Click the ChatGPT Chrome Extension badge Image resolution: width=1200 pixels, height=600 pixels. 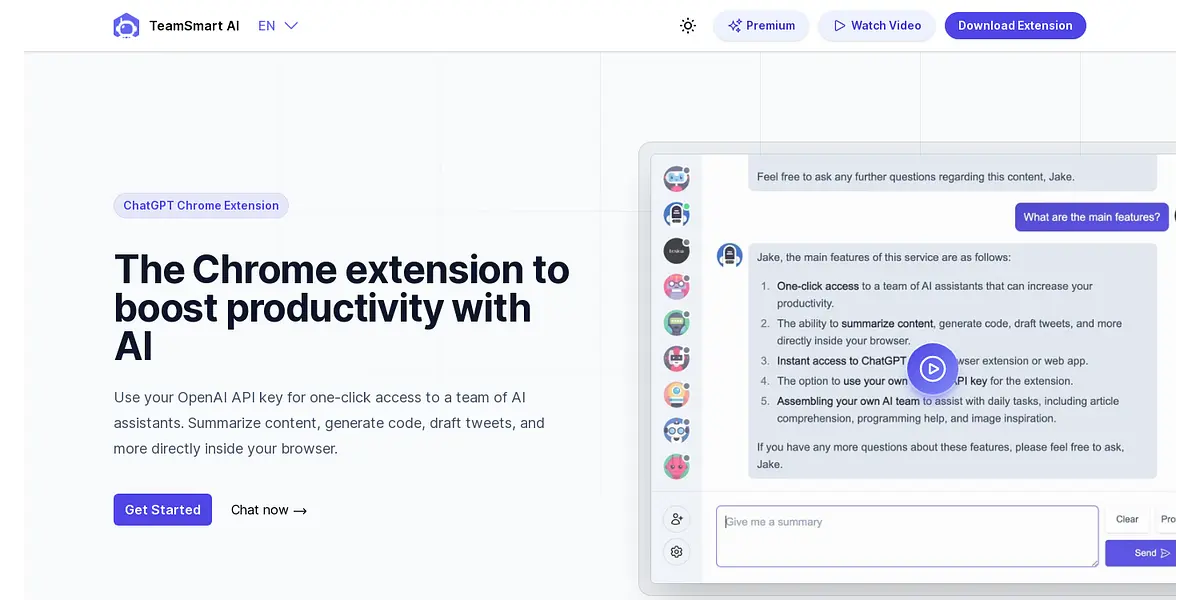201,206
